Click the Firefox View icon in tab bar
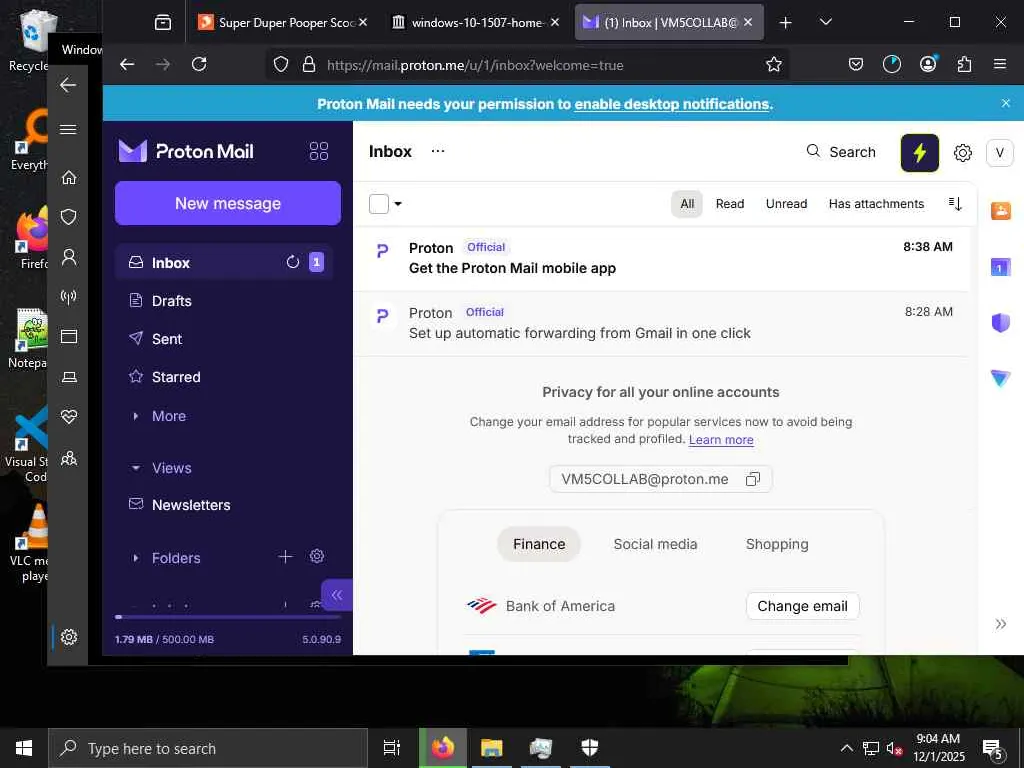 163,23
